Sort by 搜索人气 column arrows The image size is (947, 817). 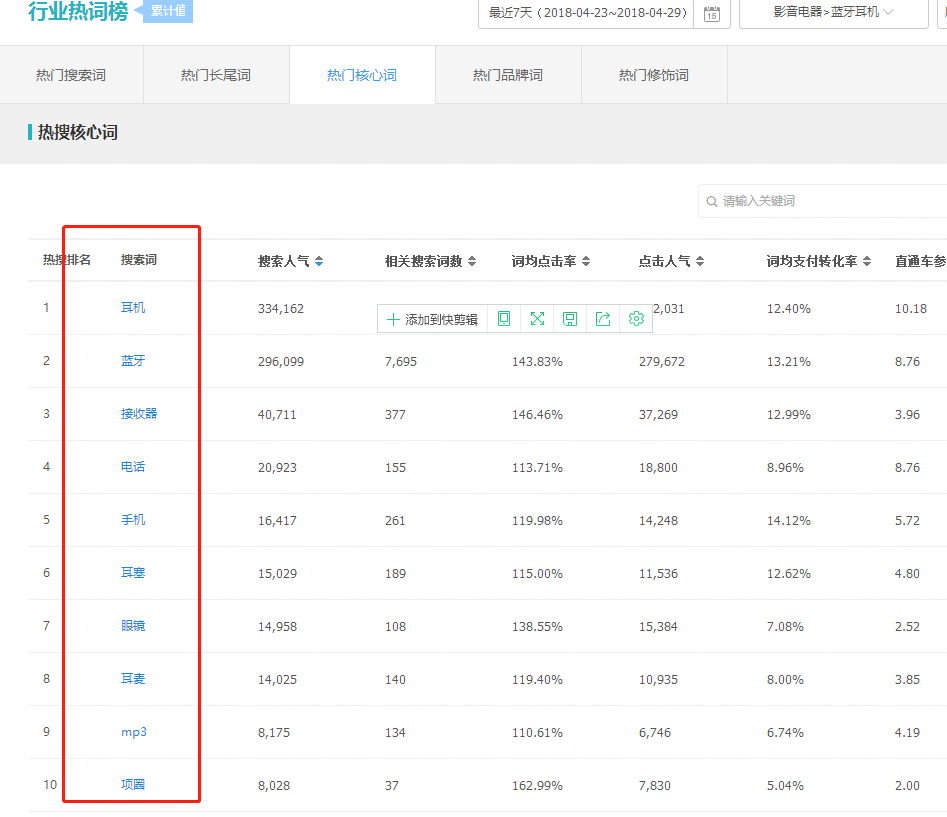pos(319,261)
